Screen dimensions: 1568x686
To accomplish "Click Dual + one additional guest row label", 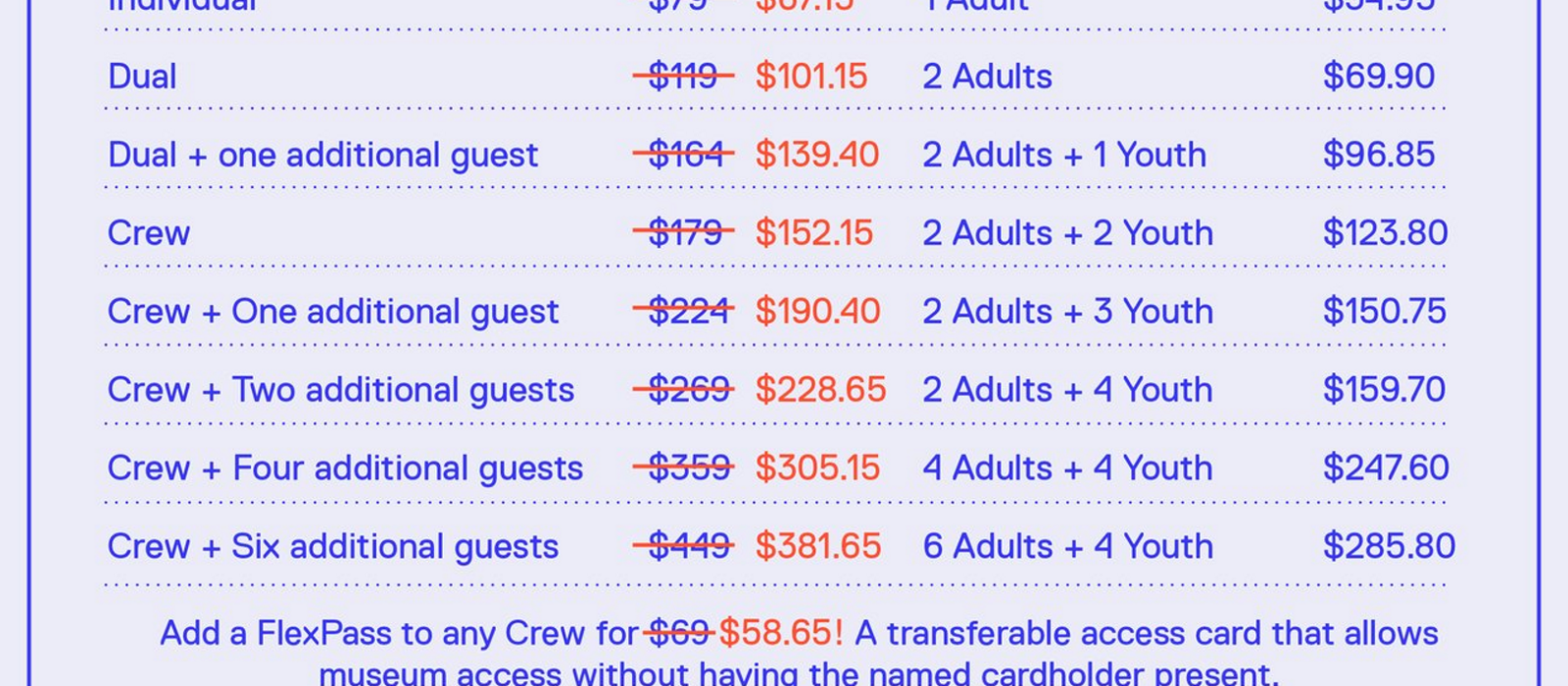I will pyautogui.click(x=323, y=156).
